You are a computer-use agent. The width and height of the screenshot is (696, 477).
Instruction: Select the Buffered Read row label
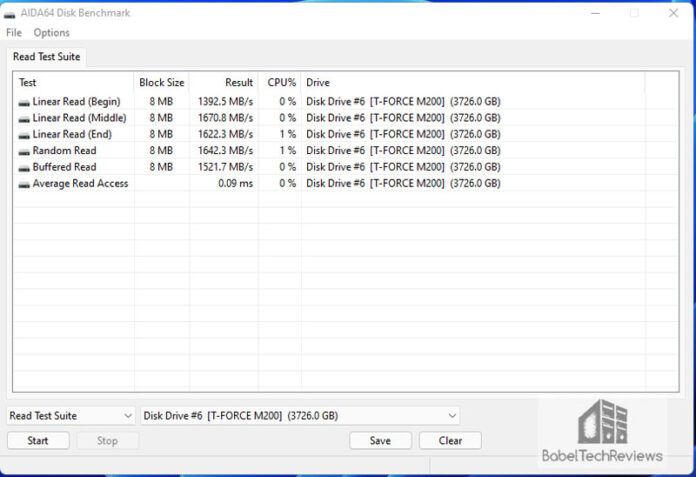(64, 167)
